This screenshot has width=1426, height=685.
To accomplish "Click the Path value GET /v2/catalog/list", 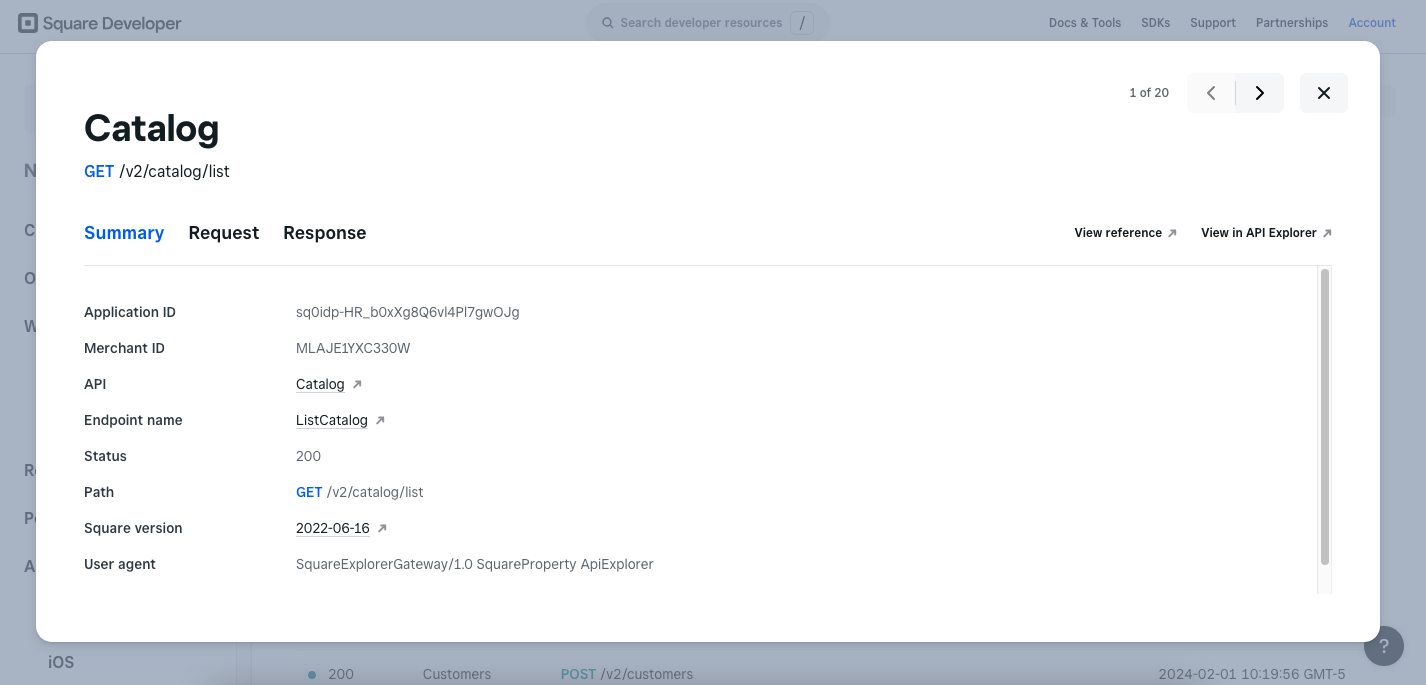I will point(360,492).
